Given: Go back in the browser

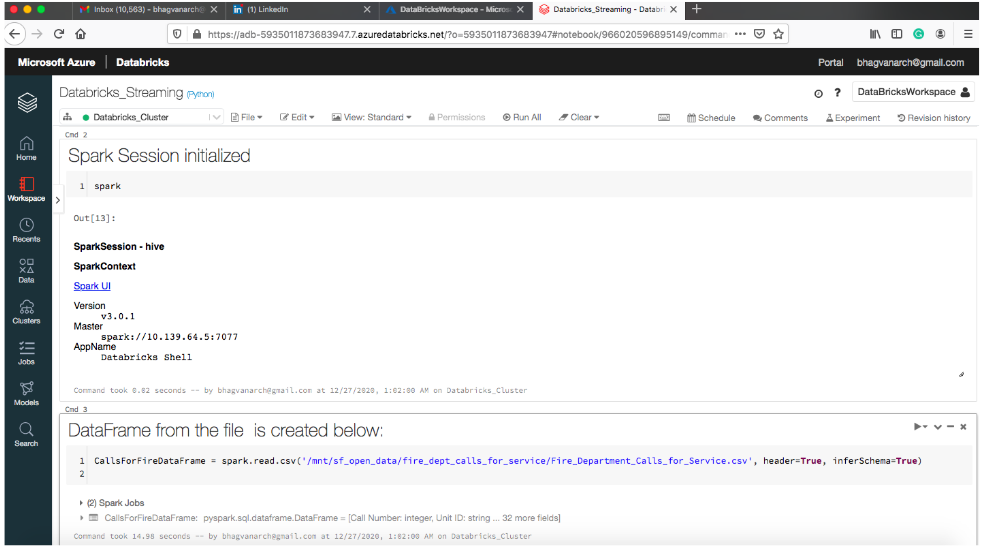Looking at the screenshot, I should pos(15,34).
